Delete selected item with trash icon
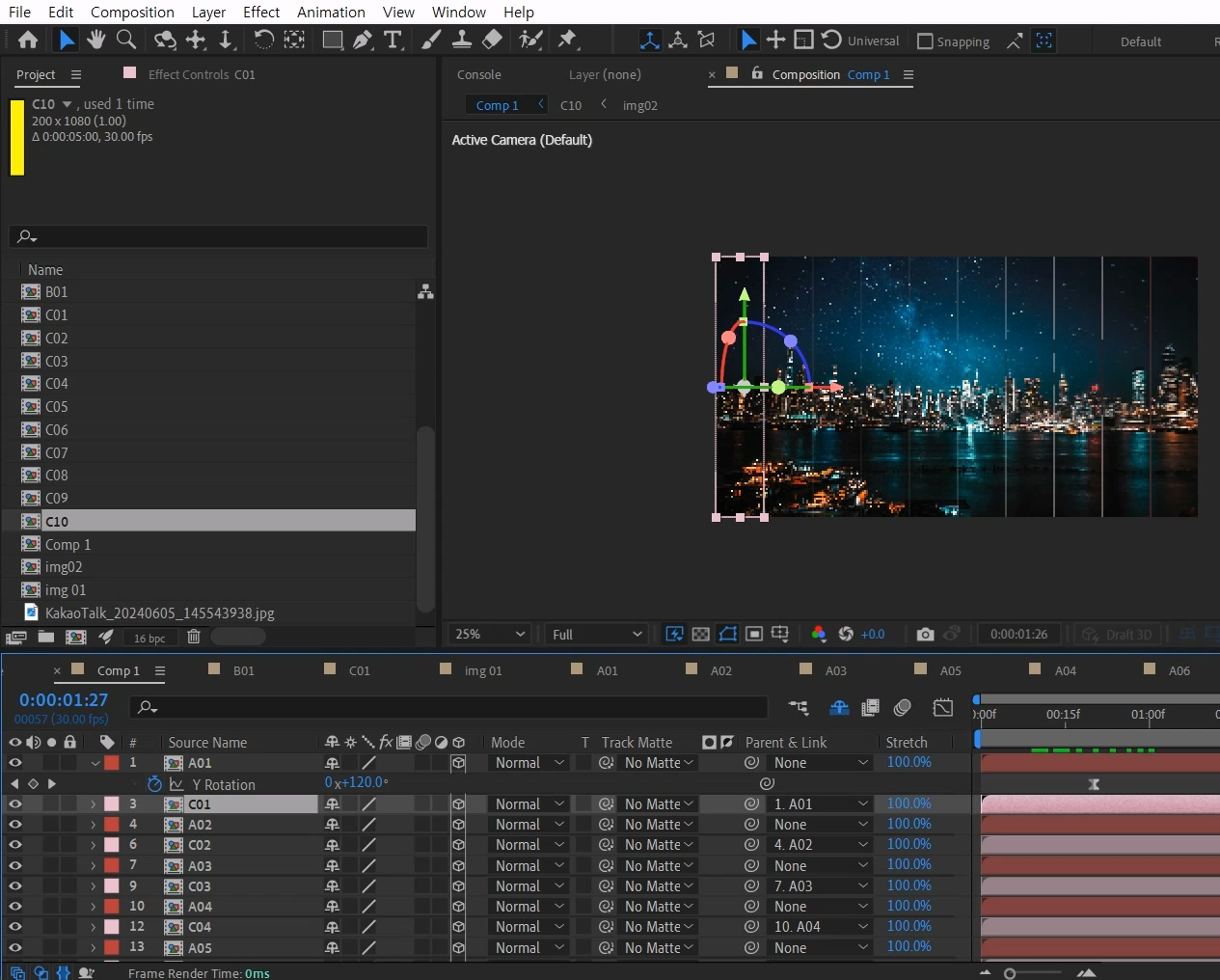The height and width of the screenshot is (980, 1220). (194, 637)
